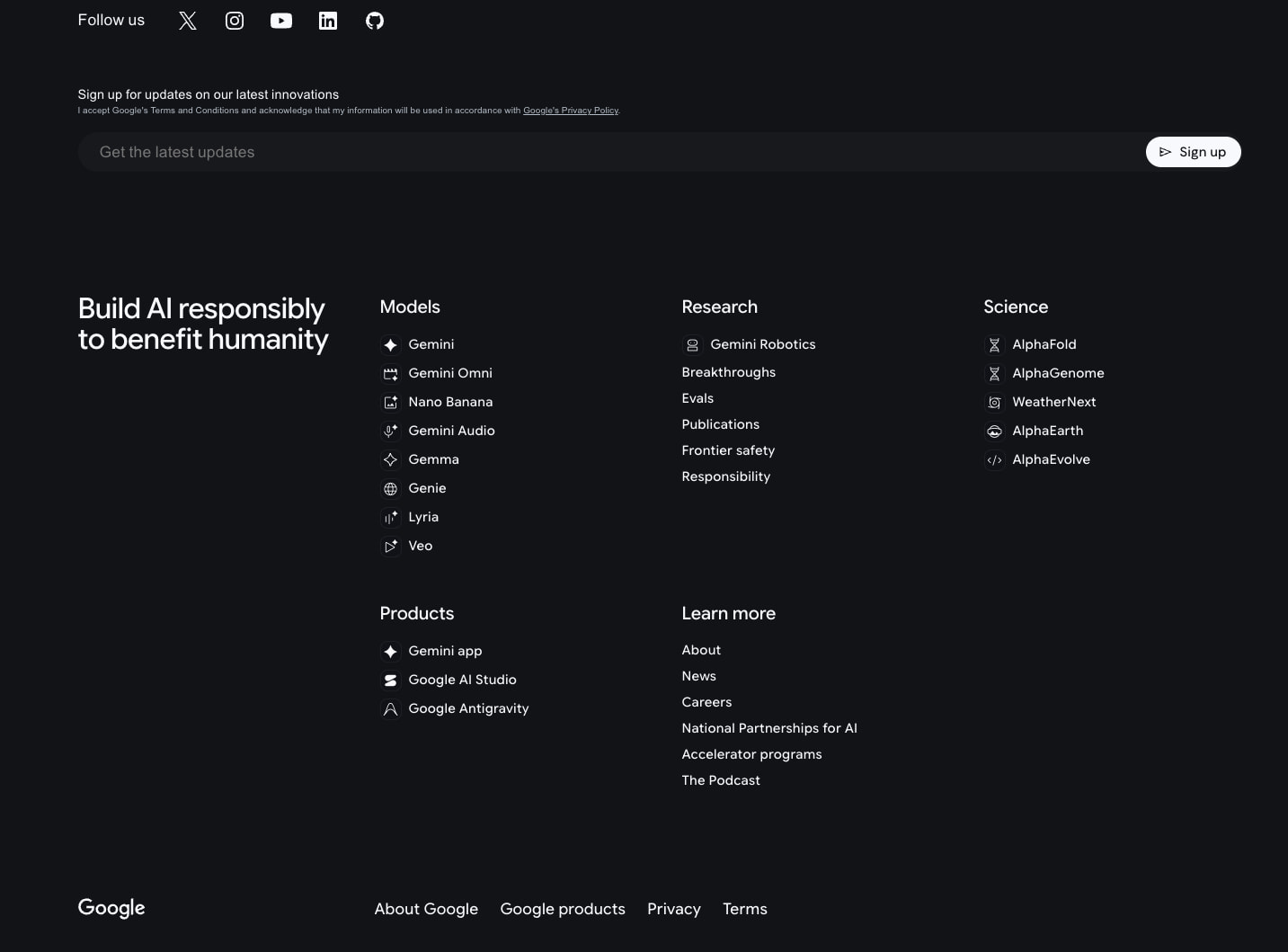Click the Sign up button
The width and height of the screenshot is (1288, 952).
[1193, 152]
